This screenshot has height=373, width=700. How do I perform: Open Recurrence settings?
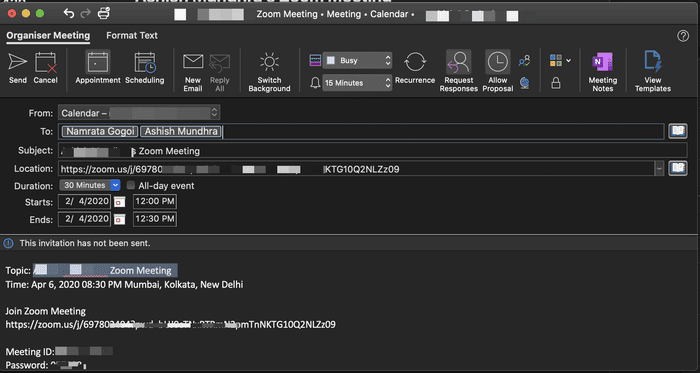point(415,67)
